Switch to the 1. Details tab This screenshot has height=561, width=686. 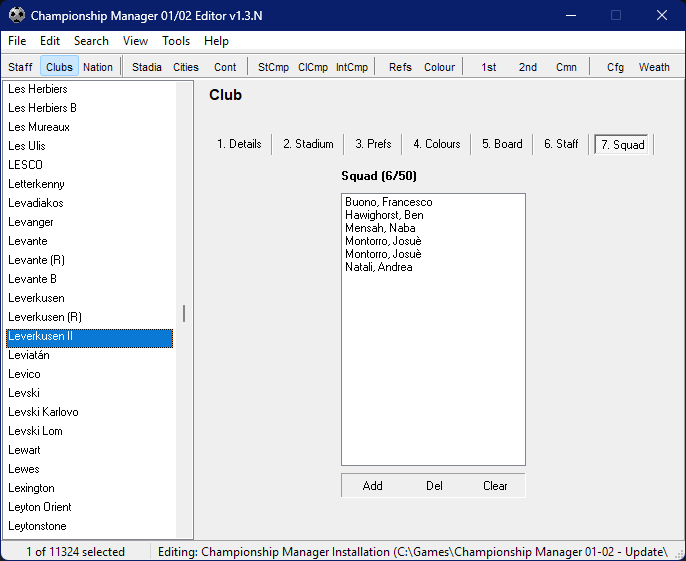click(239, 144)
